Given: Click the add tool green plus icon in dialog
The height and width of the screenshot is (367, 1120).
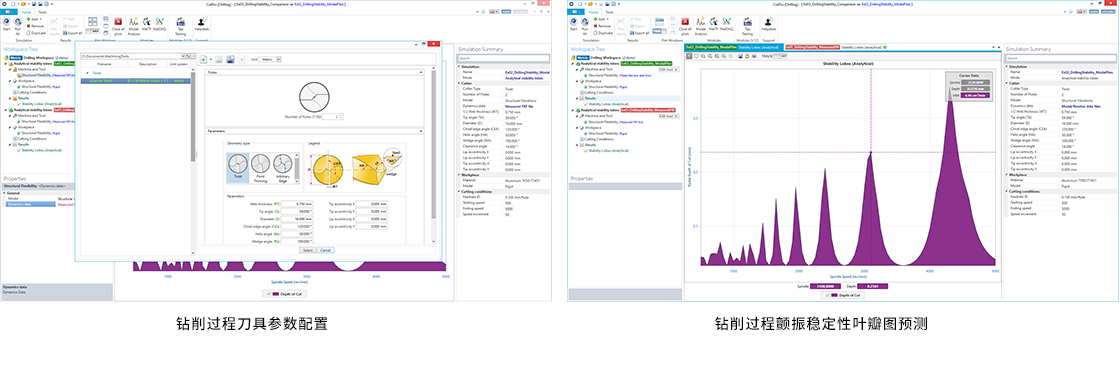Looking at the screenshot, I should click(x=204, y=59).
